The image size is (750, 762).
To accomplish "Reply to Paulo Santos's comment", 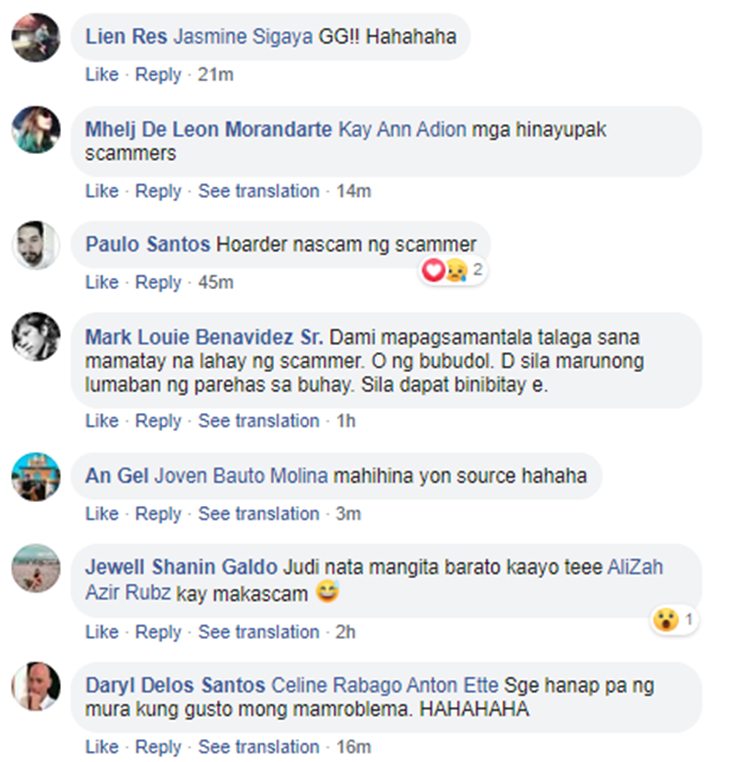I will point(158,282).
